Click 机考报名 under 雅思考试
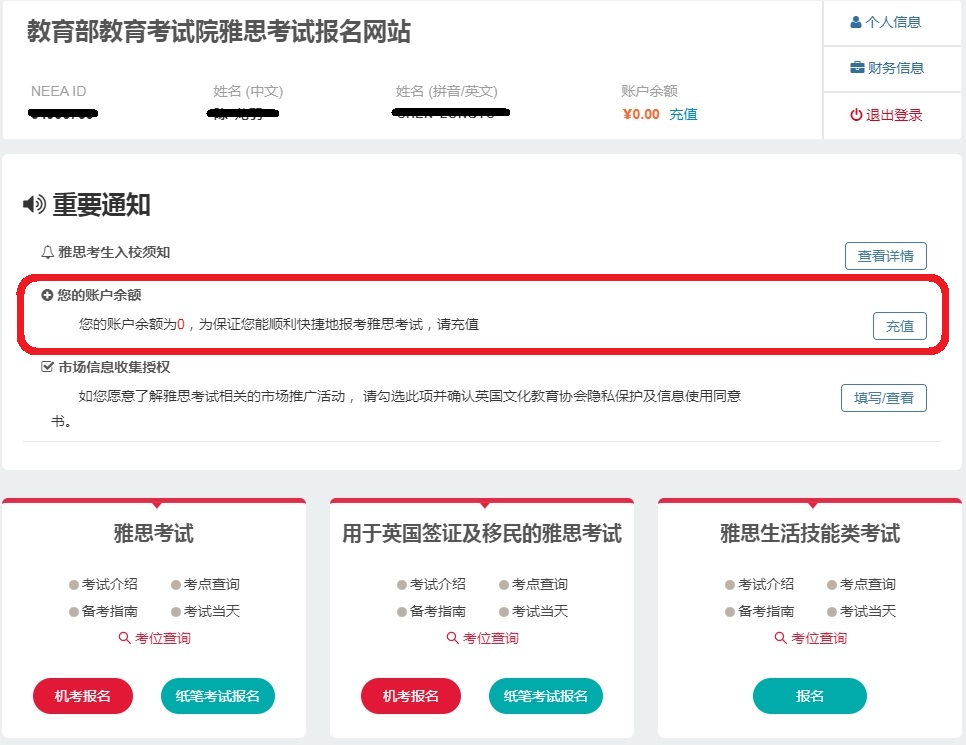966x745 pixels. click(x=82, y=695)
